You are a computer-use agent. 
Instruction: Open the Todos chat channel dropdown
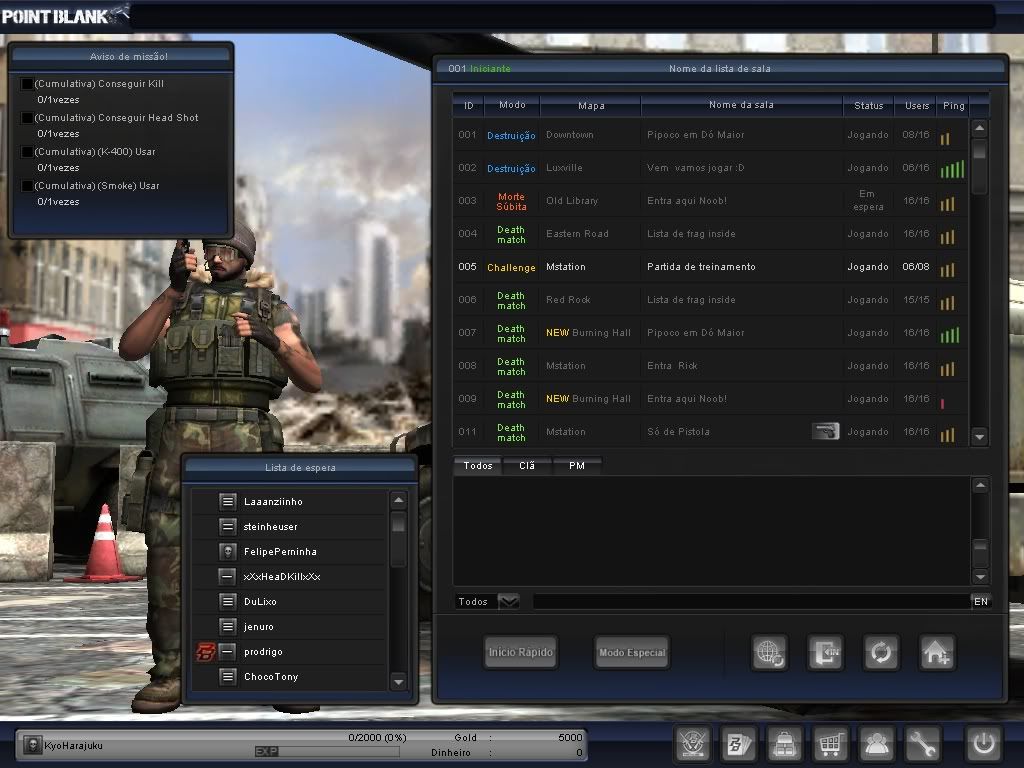[x=508, y=601]
